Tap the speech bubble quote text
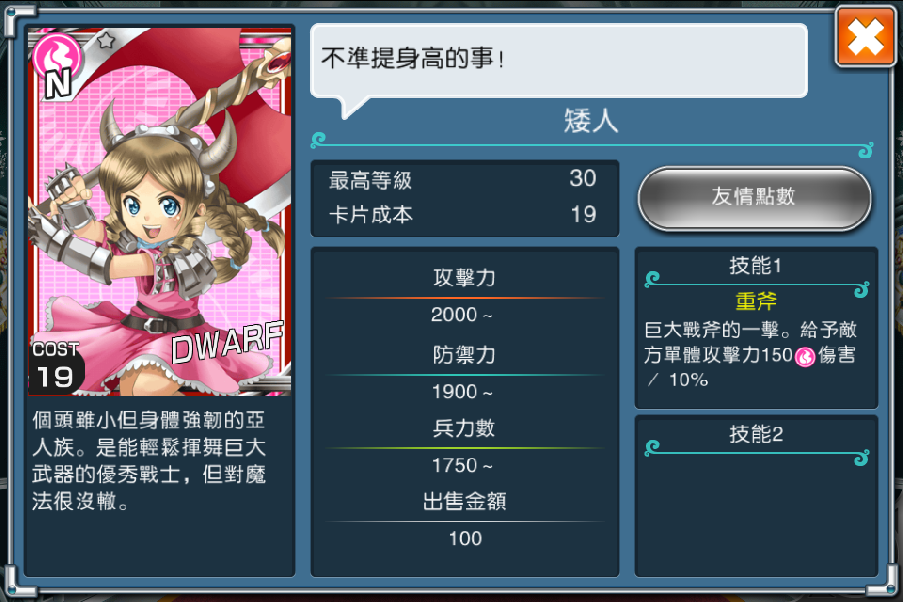The height and width of the screenshot is (602, 903). (413, 58)
